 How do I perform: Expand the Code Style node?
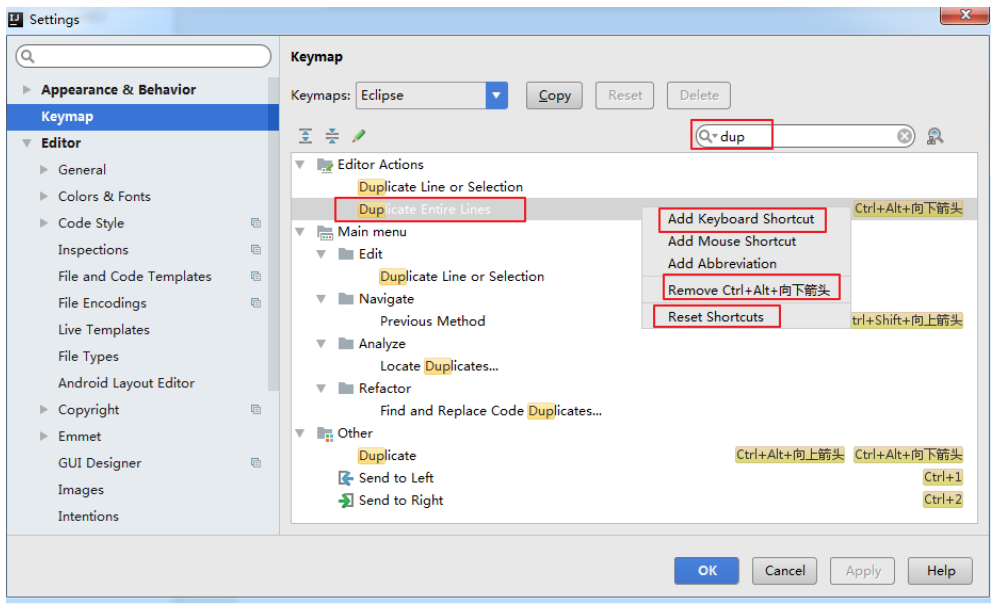(44, 223)
